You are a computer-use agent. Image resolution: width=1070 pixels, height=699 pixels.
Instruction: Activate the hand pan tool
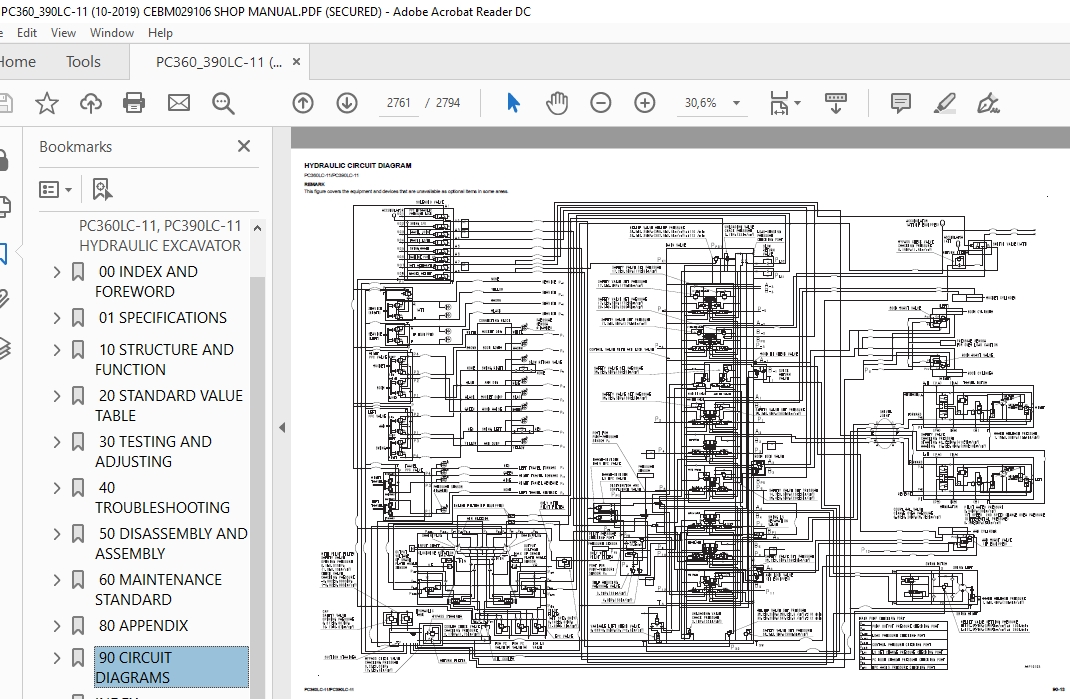(x=557, y=103)
